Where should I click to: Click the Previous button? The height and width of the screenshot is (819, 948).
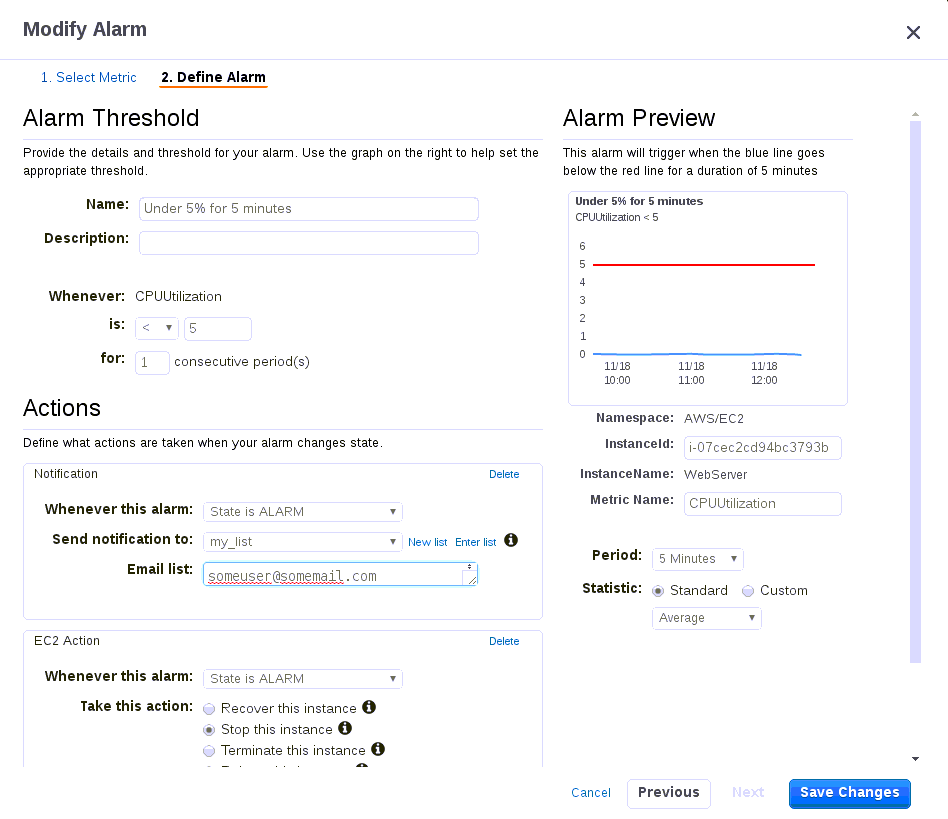coord(668,793)
